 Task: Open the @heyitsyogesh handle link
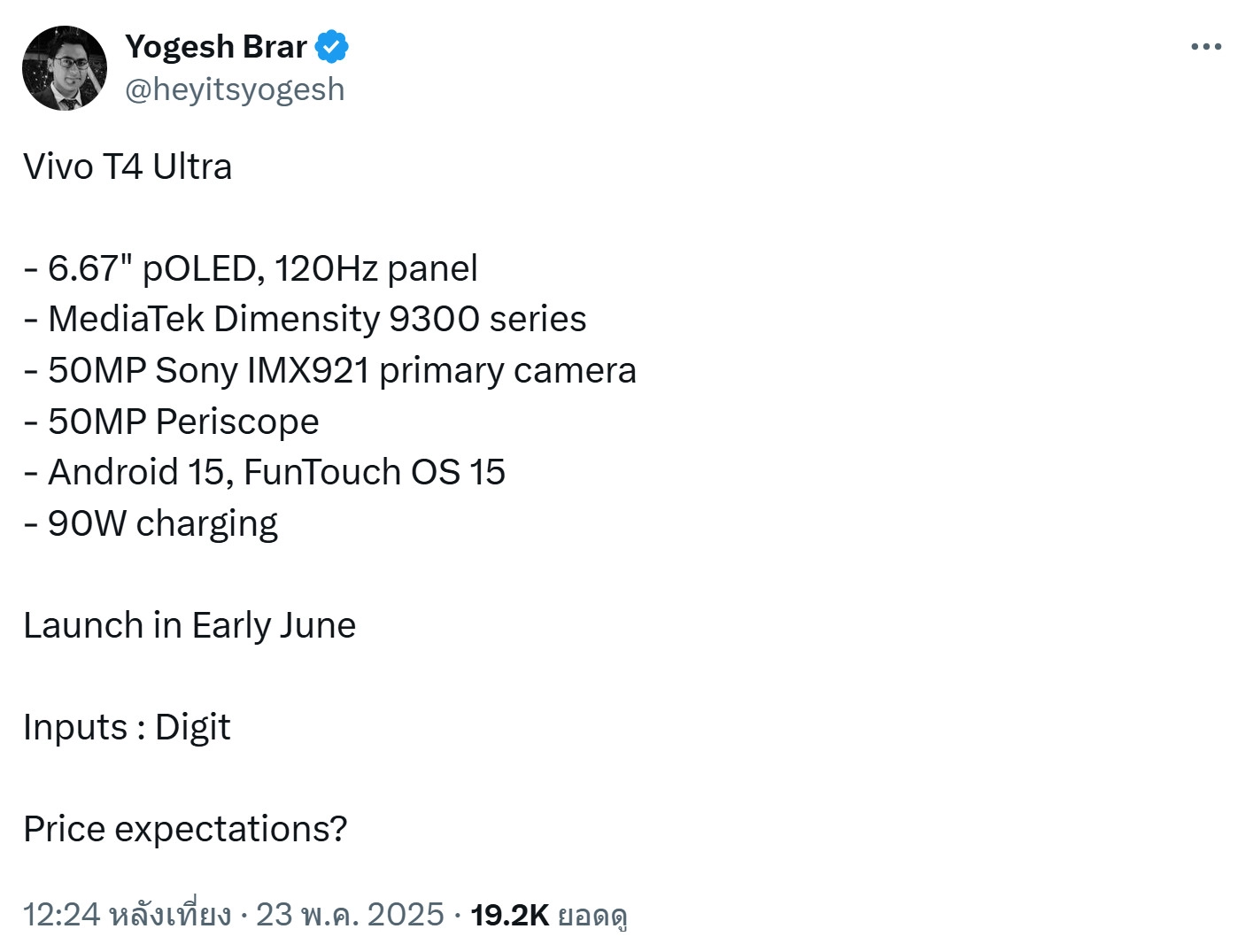click(235, 89)
